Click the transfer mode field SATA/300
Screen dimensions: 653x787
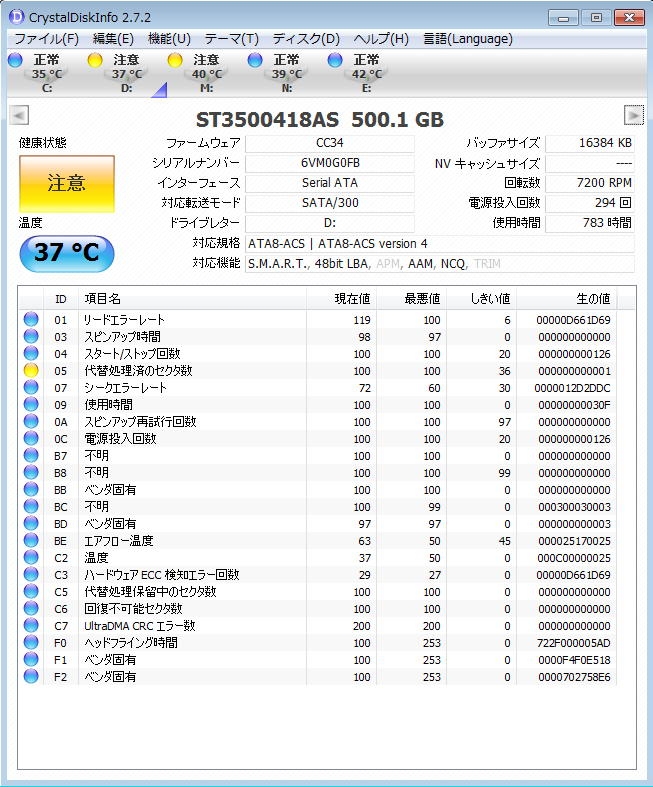[330, 203]
